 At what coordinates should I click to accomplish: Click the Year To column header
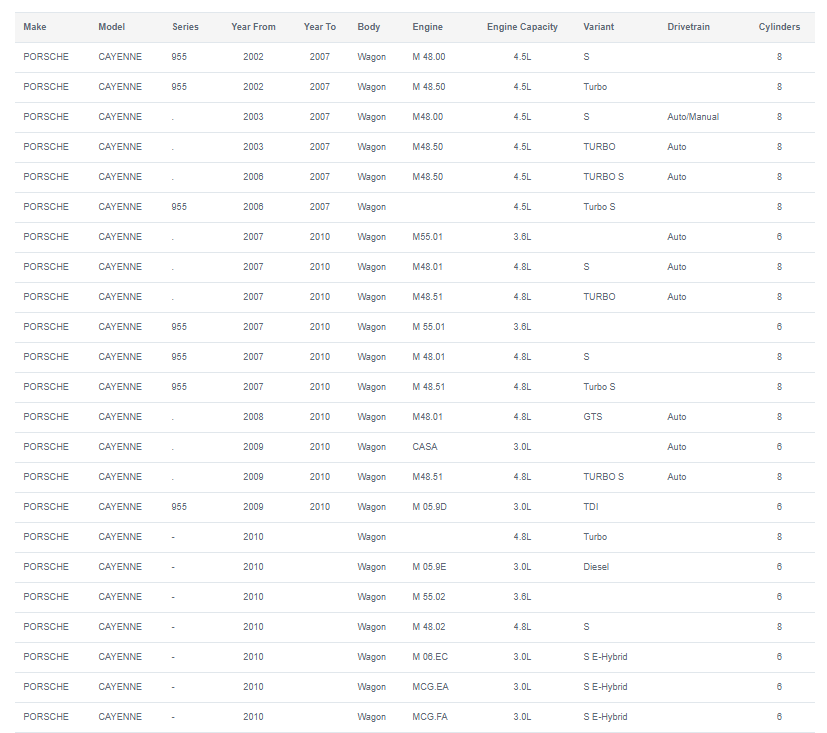320,27
